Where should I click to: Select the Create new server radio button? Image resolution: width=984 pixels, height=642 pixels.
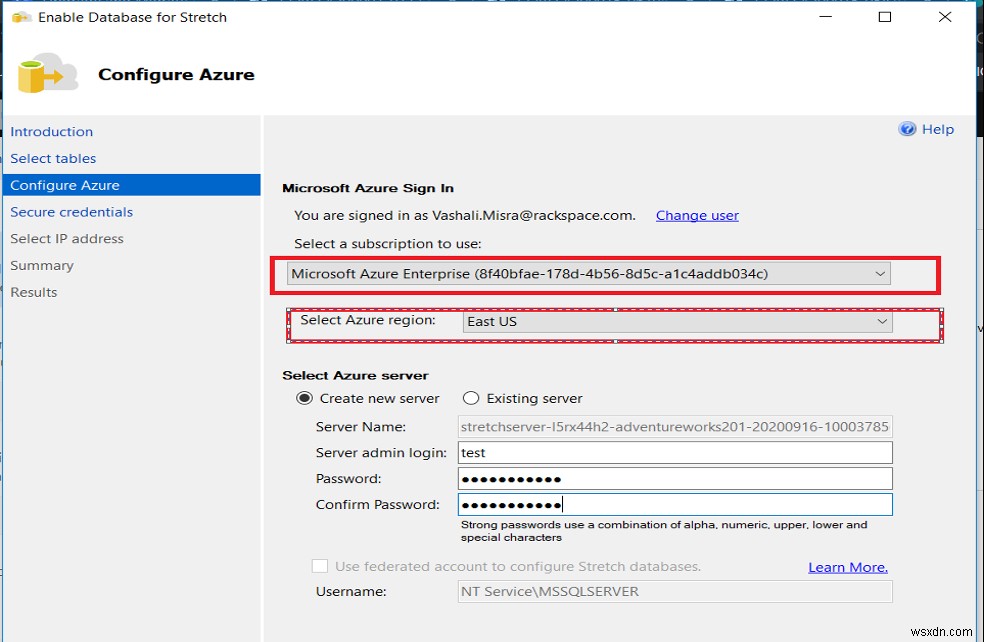[x=304, y=398]
